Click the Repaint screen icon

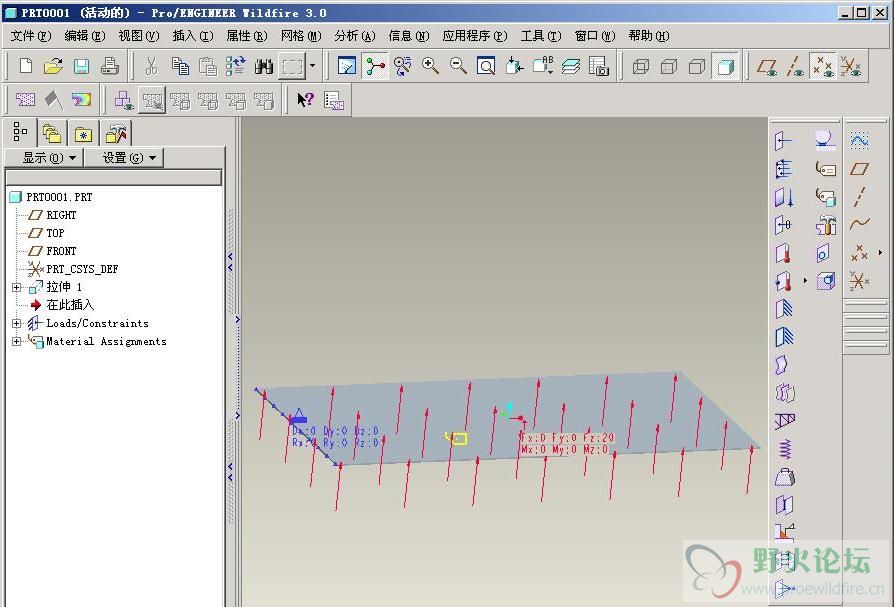click(x=347, y=66)
